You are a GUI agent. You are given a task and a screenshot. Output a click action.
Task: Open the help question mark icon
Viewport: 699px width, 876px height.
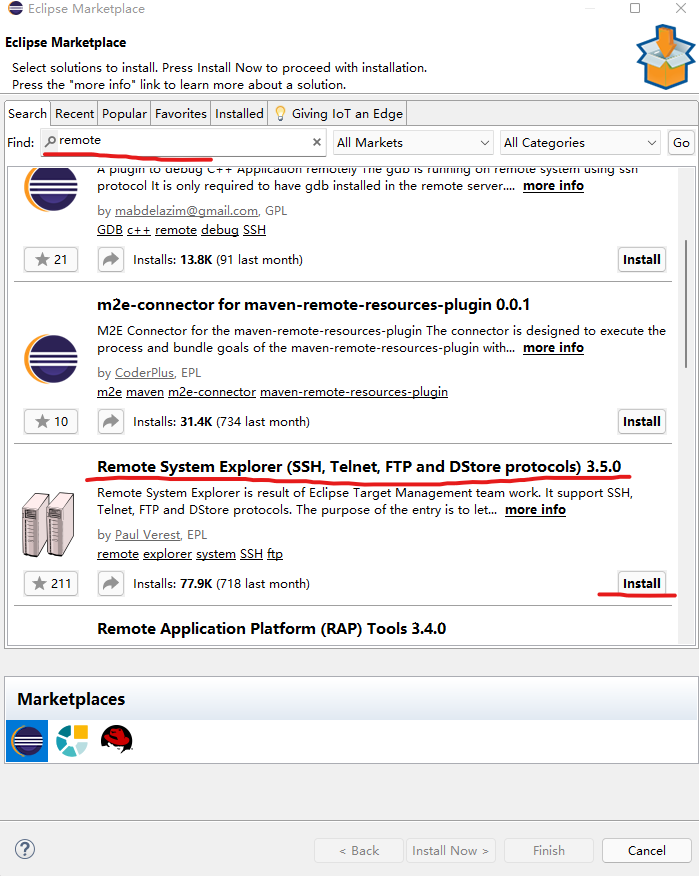coord(25,849)
